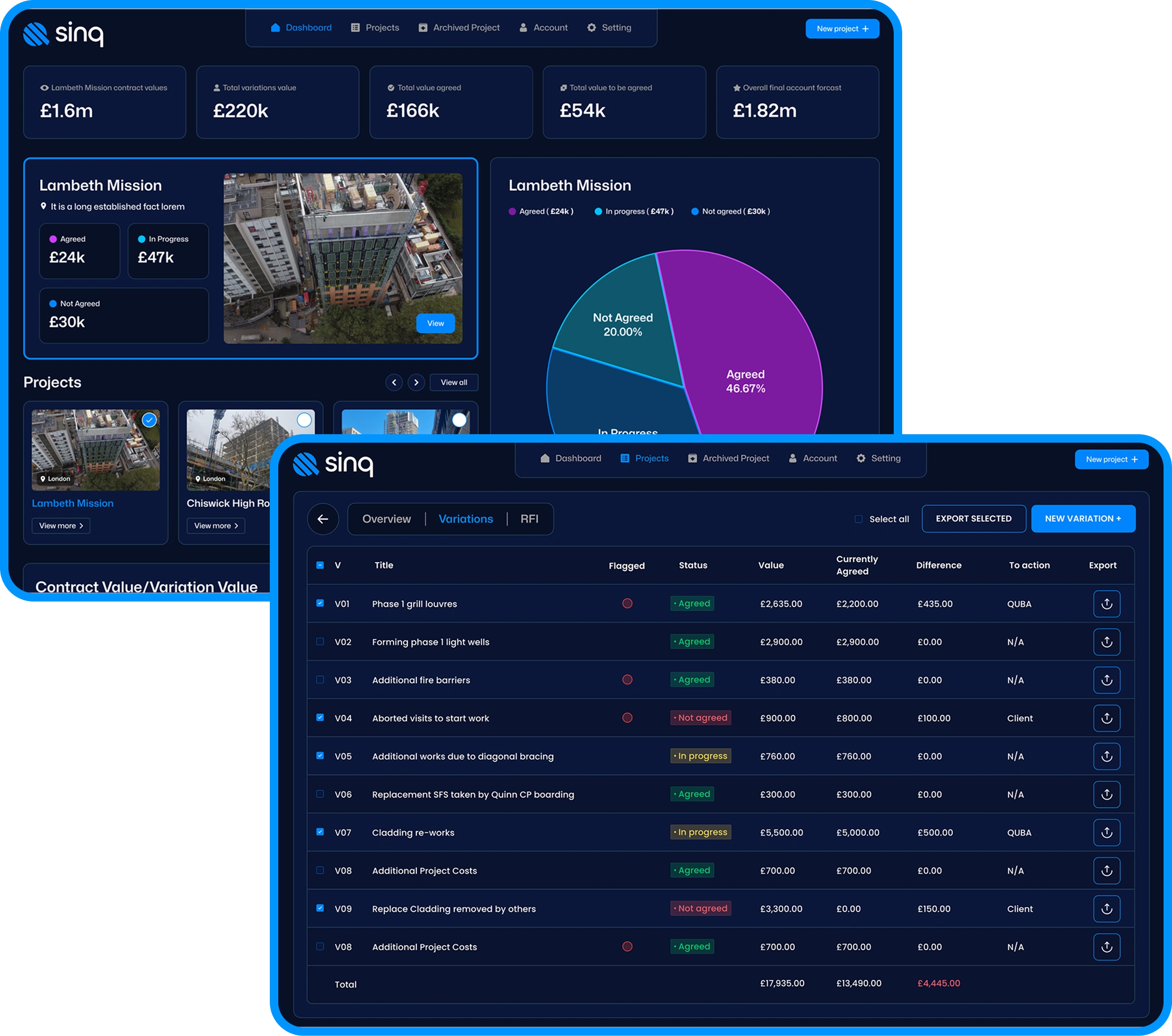Screen dimensions: 1172x1036
Task: Open Setting in the Dashboard window nav
Action: coord(609,27)
